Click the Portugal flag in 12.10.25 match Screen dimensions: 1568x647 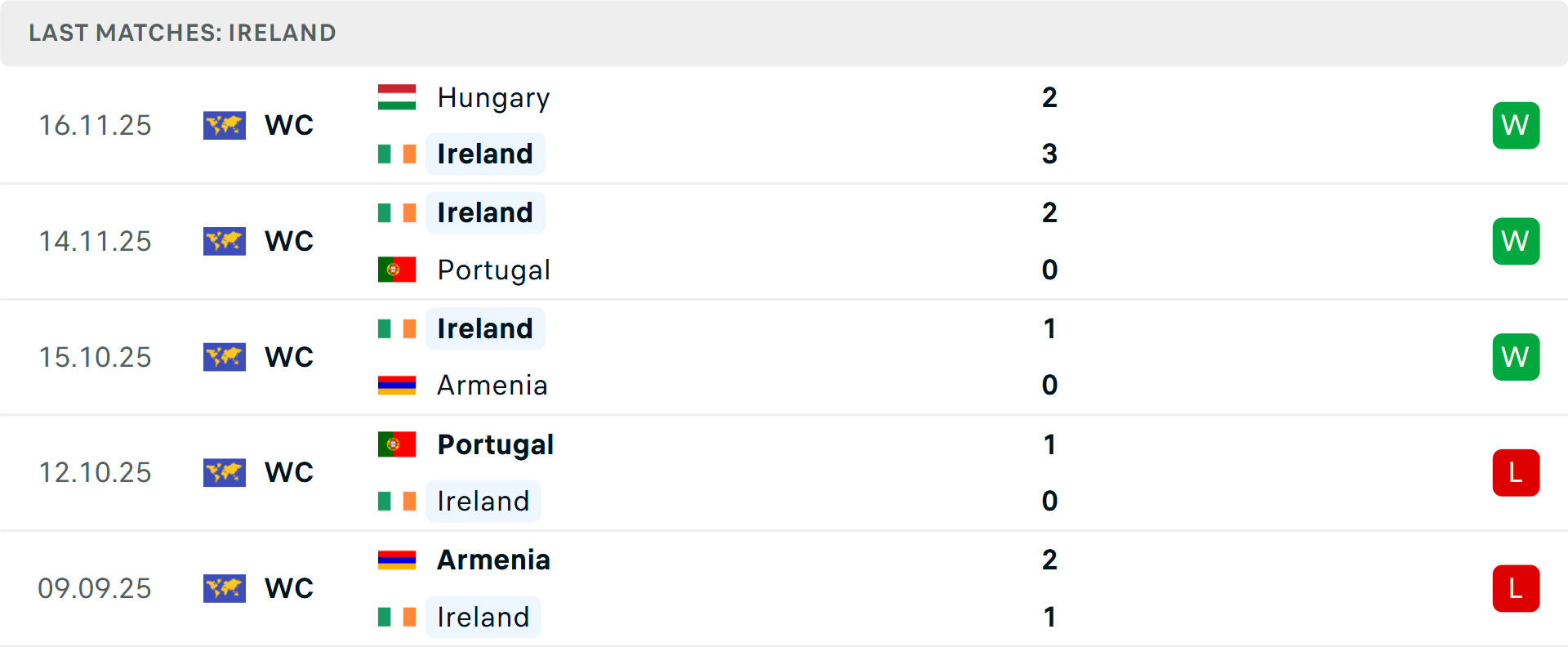(x=397, y=444)
